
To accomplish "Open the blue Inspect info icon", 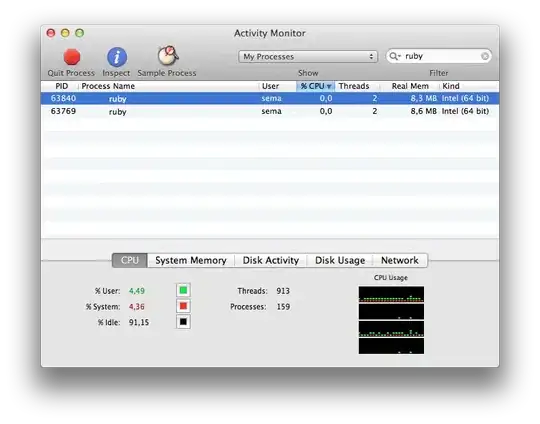I will click(117, 57).
